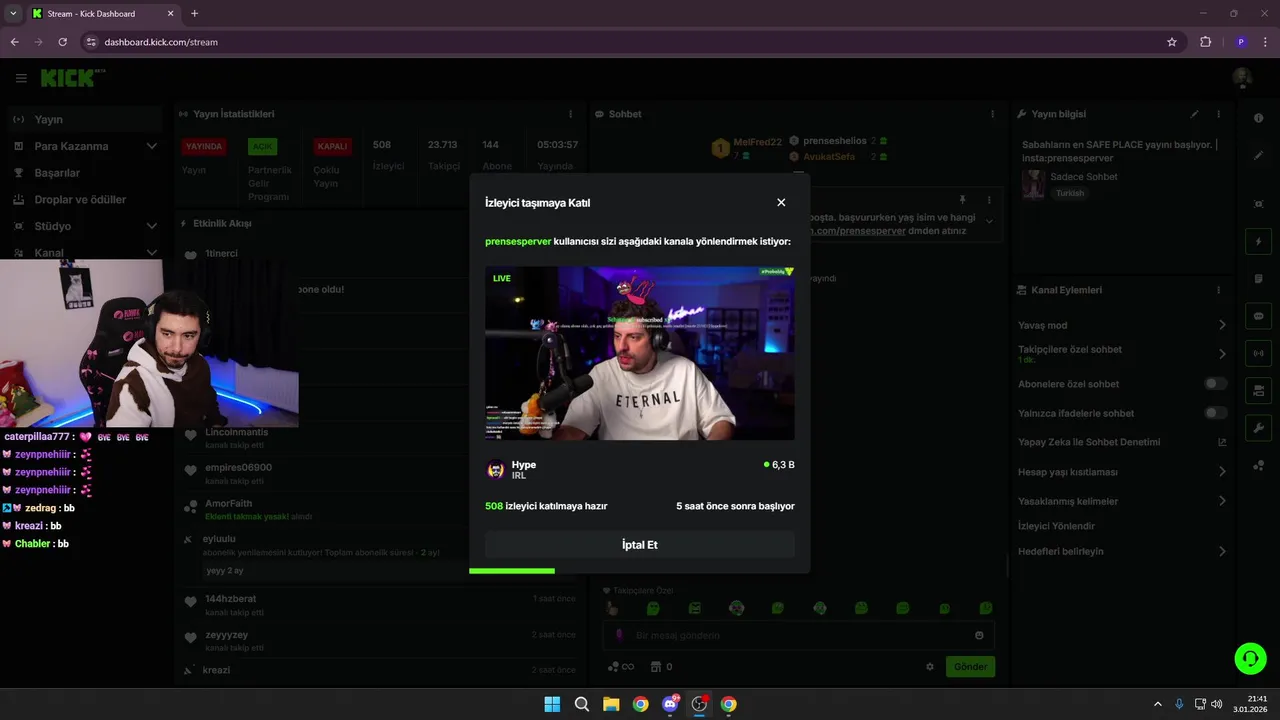Switch to Stream - Kick Dashboard browser tab
The image size is (1280, 720).
102,14
